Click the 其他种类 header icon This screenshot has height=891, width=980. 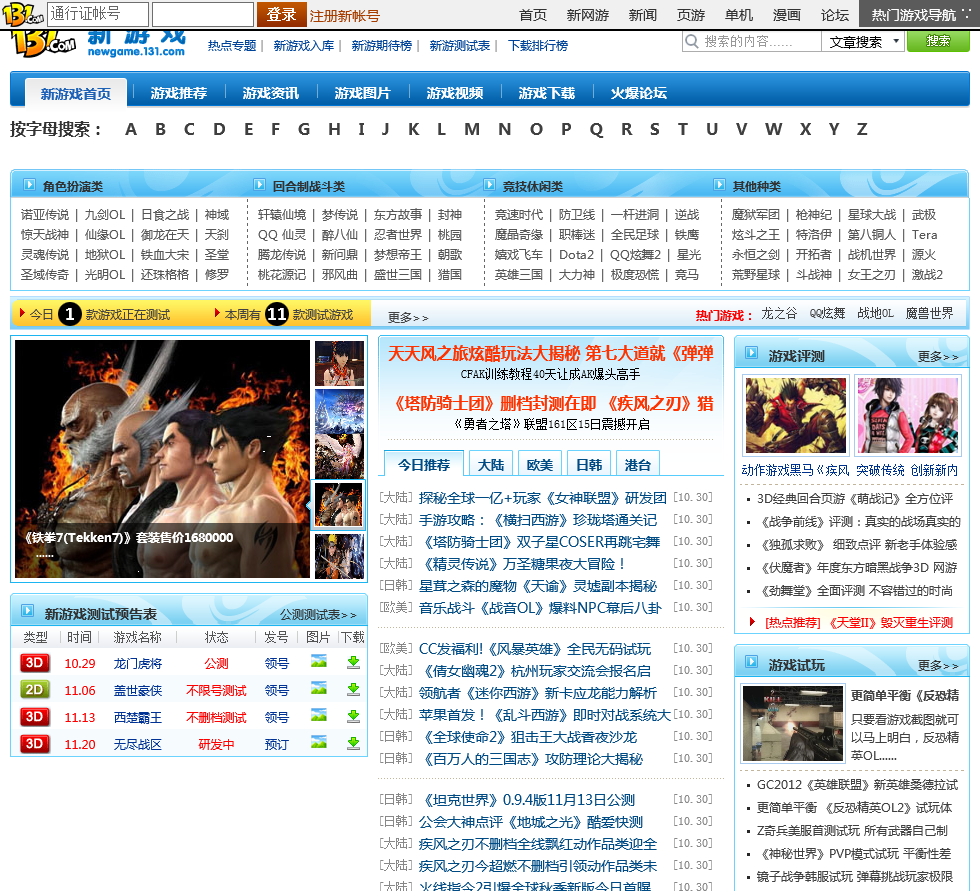click(719, 185)
